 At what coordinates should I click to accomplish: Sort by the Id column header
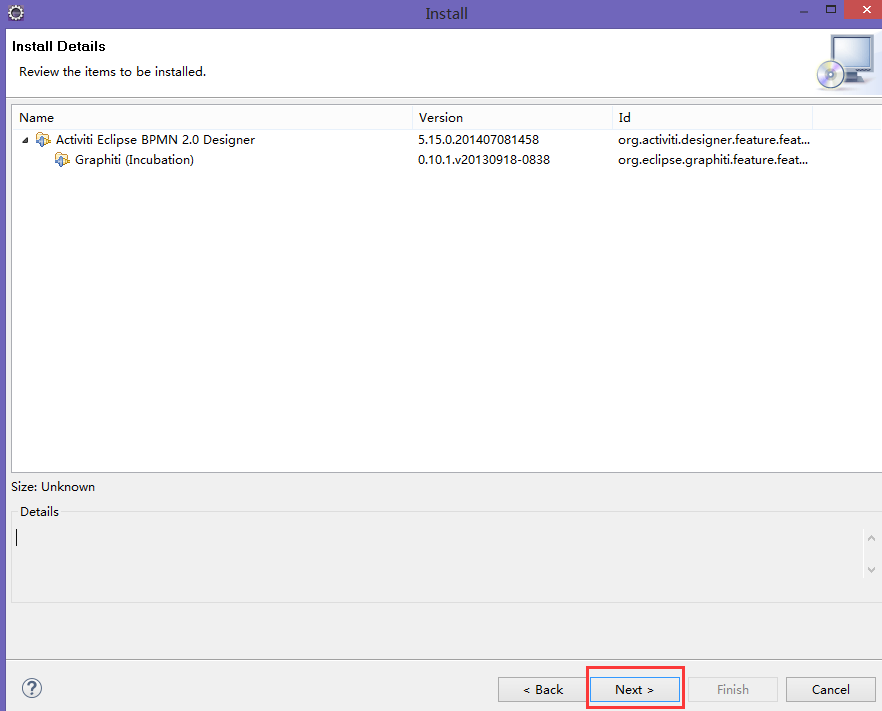711,118
